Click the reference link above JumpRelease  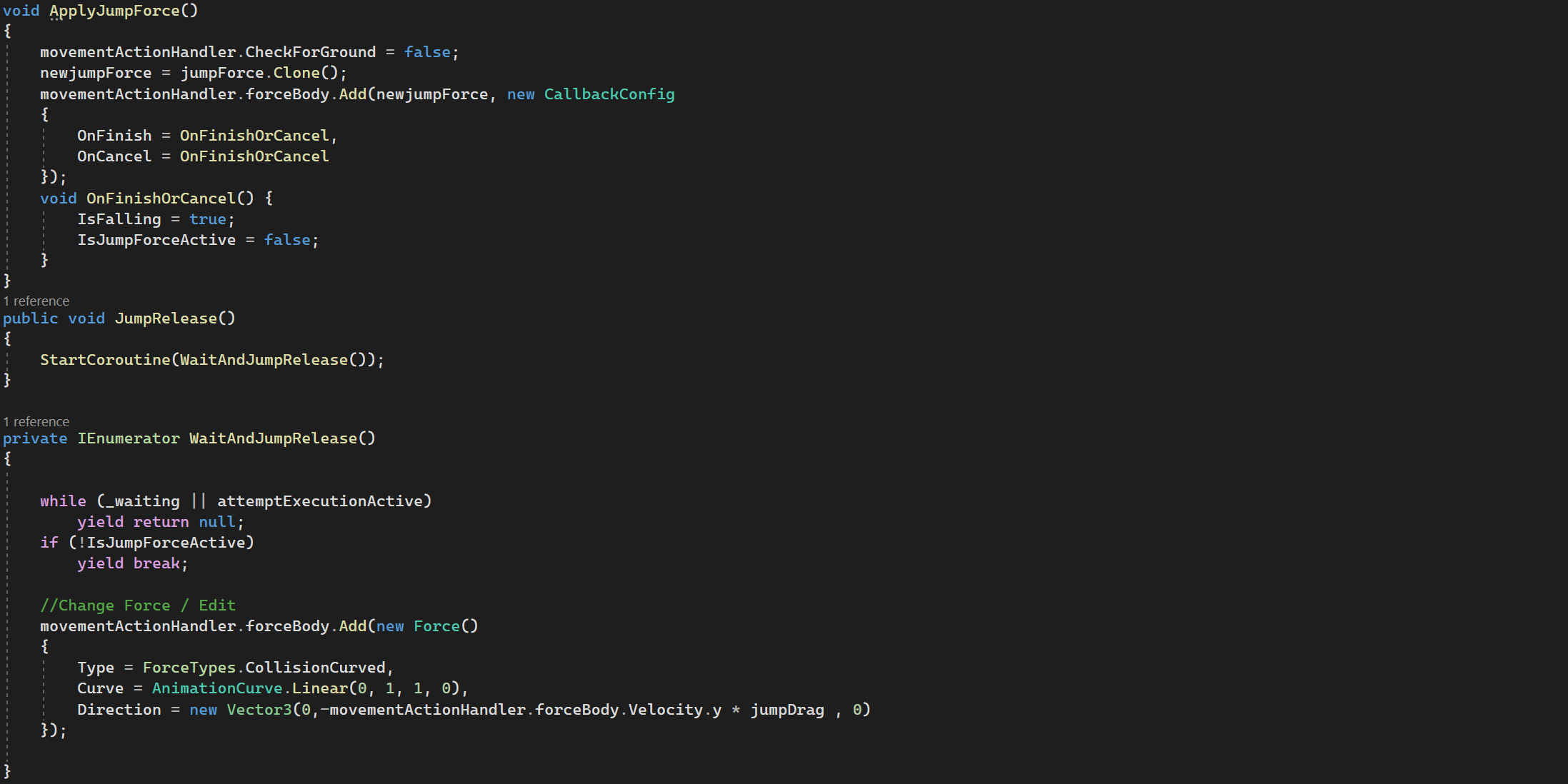click(x=36, y=301)
